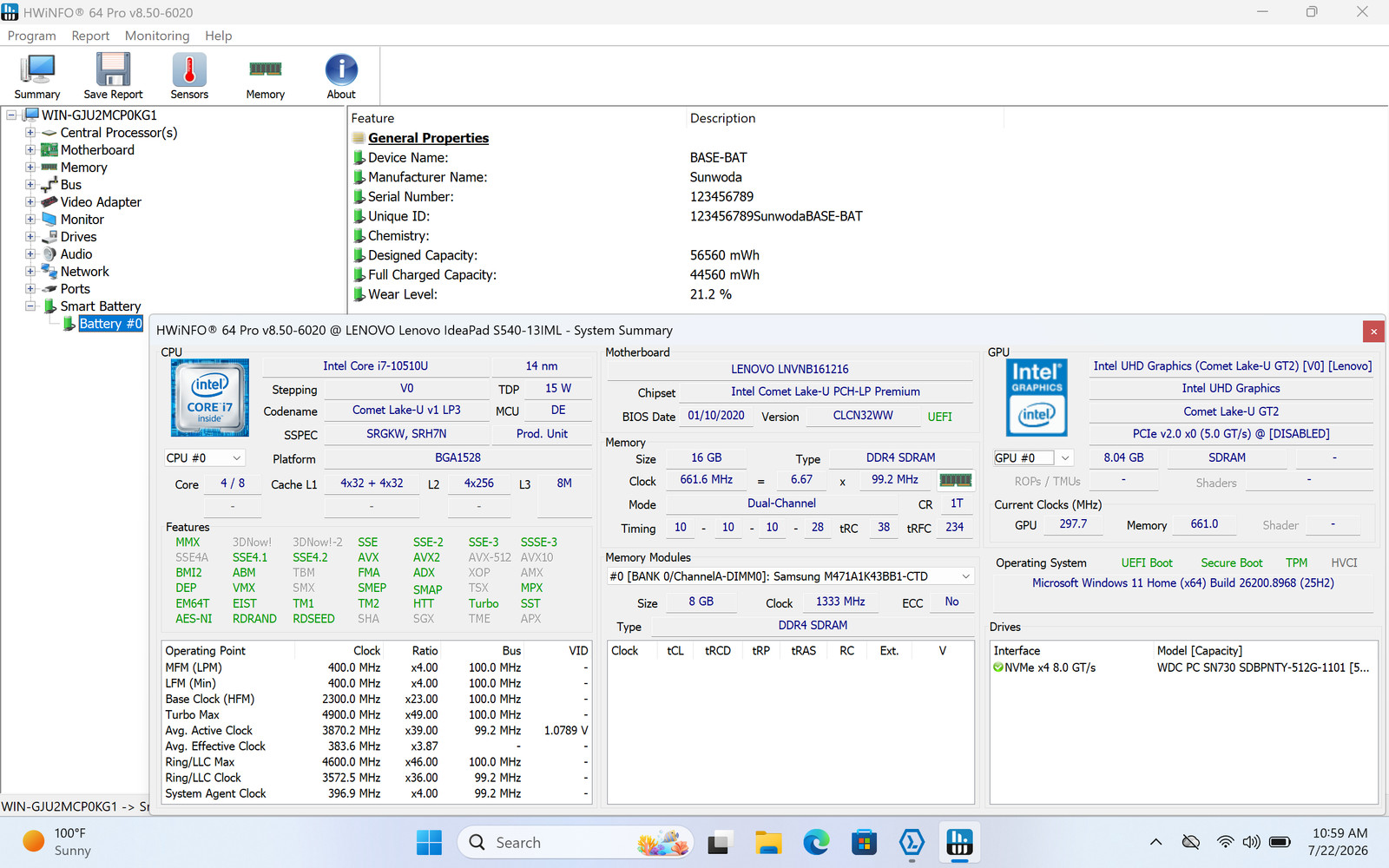The image size is (1389, 868).
Task: Click the UEFI Boot indicator
Action: point(1146,562)
